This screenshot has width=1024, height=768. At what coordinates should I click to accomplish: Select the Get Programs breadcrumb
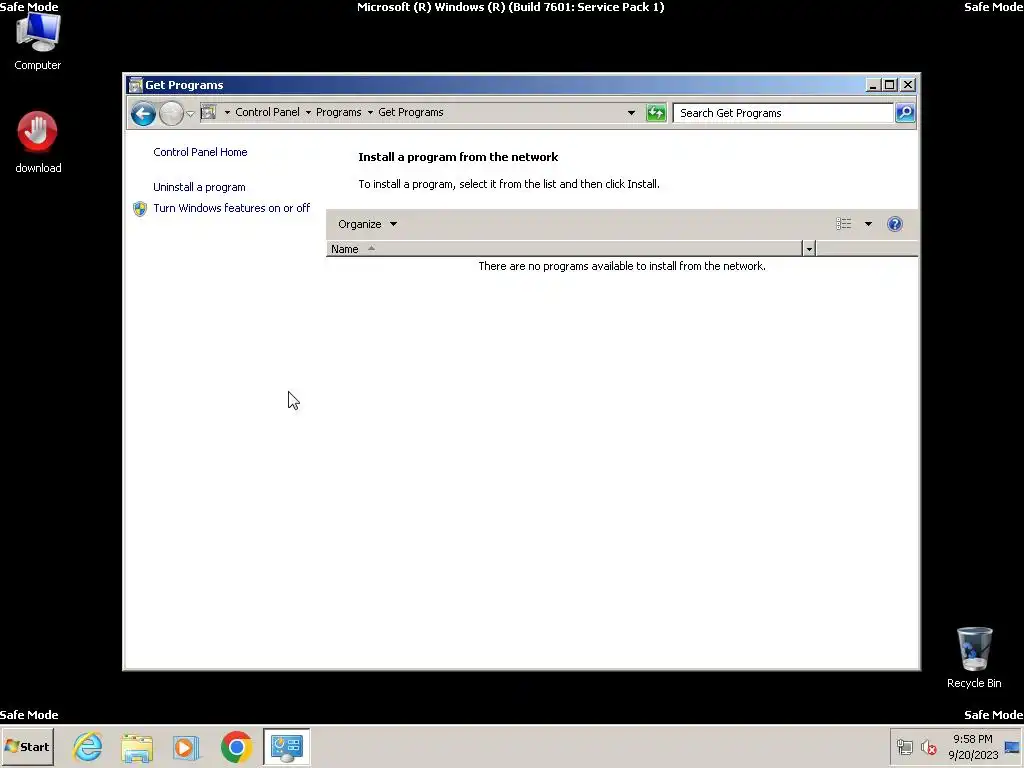coord(411,112)
